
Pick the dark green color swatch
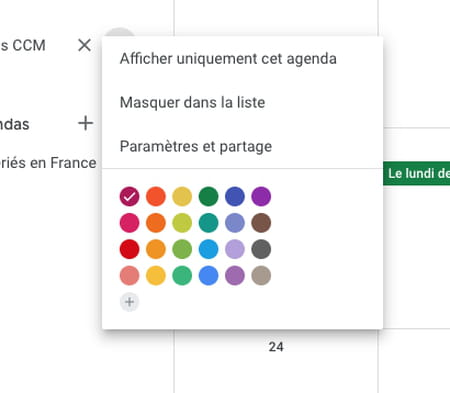(x=208, y=196)
